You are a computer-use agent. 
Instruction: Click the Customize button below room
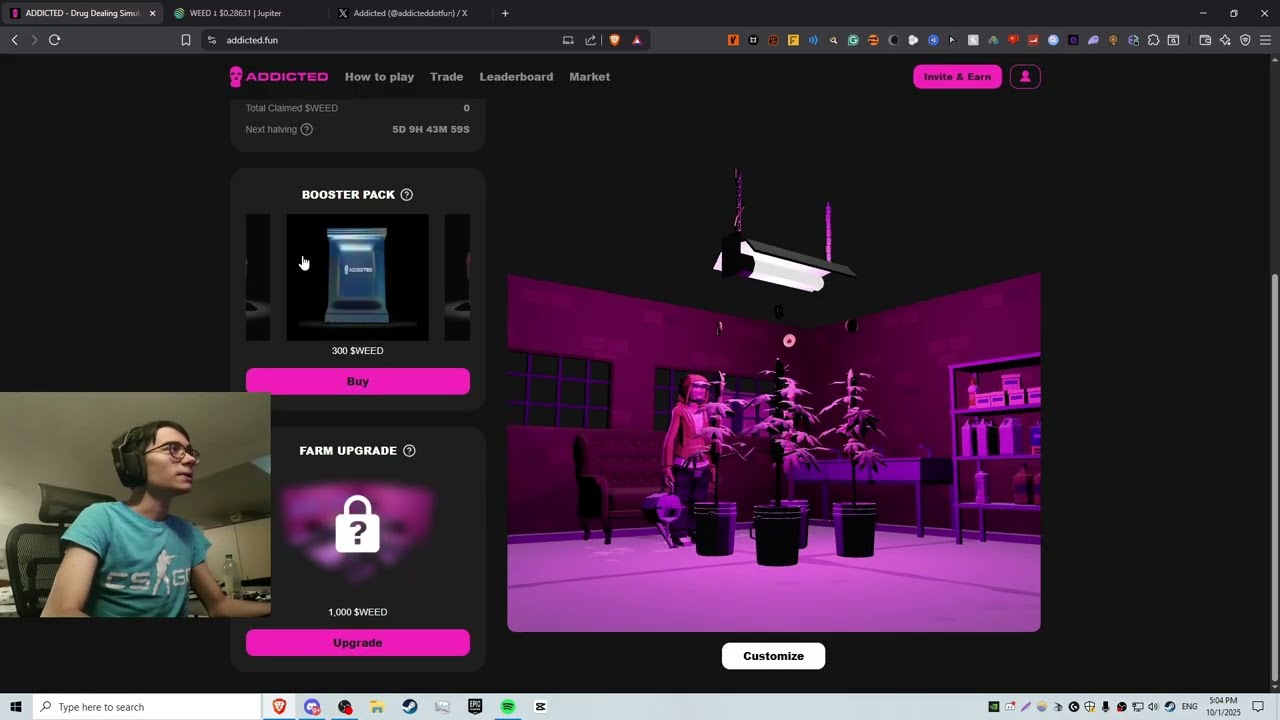(x=773, y=656)
